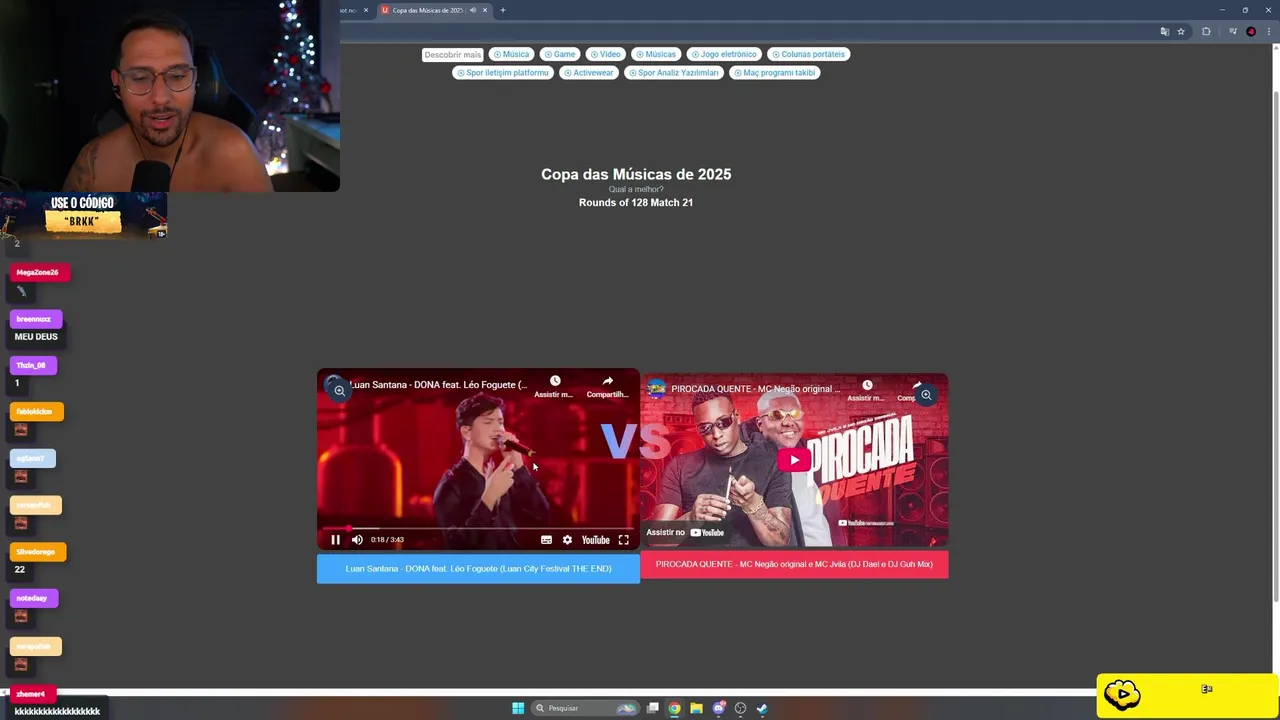Open the Windows Start menu

coord(518,708)
